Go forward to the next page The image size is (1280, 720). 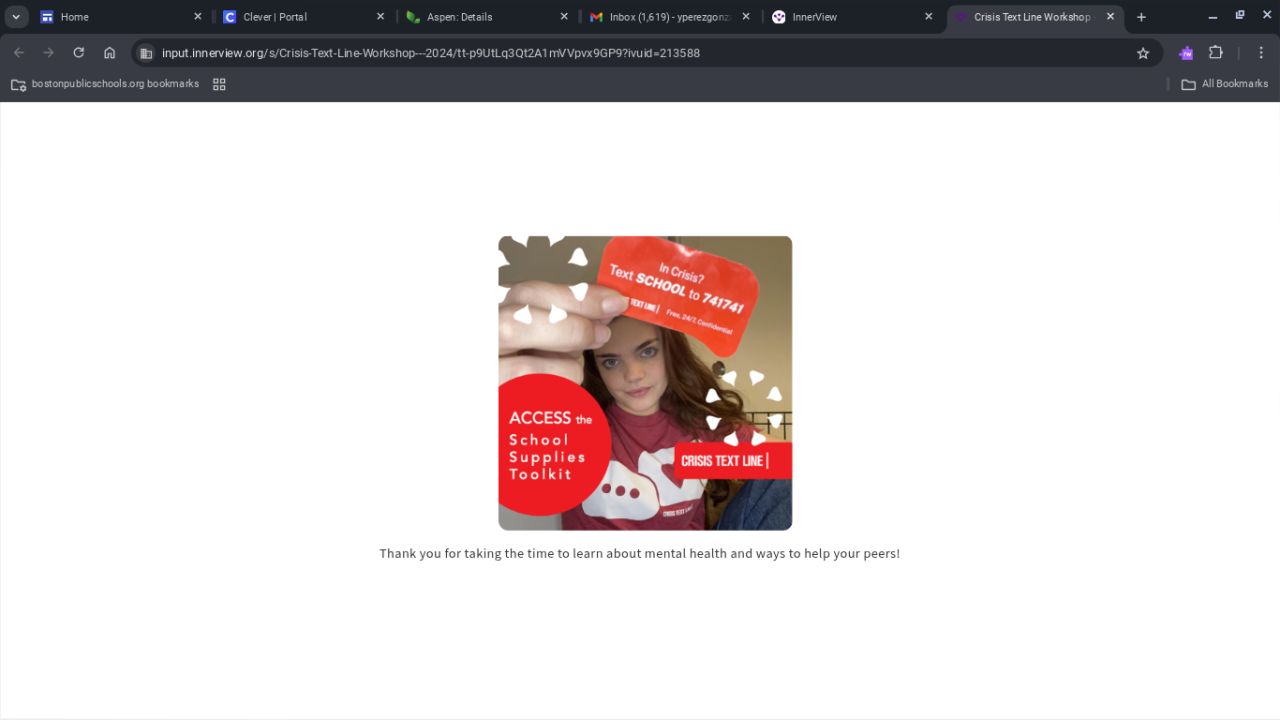[x=48, y=53]
